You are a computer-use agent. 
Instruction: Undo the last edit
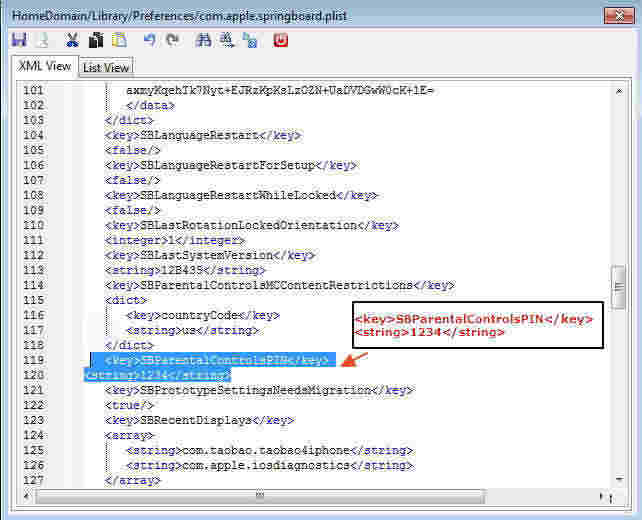(149, 40)
